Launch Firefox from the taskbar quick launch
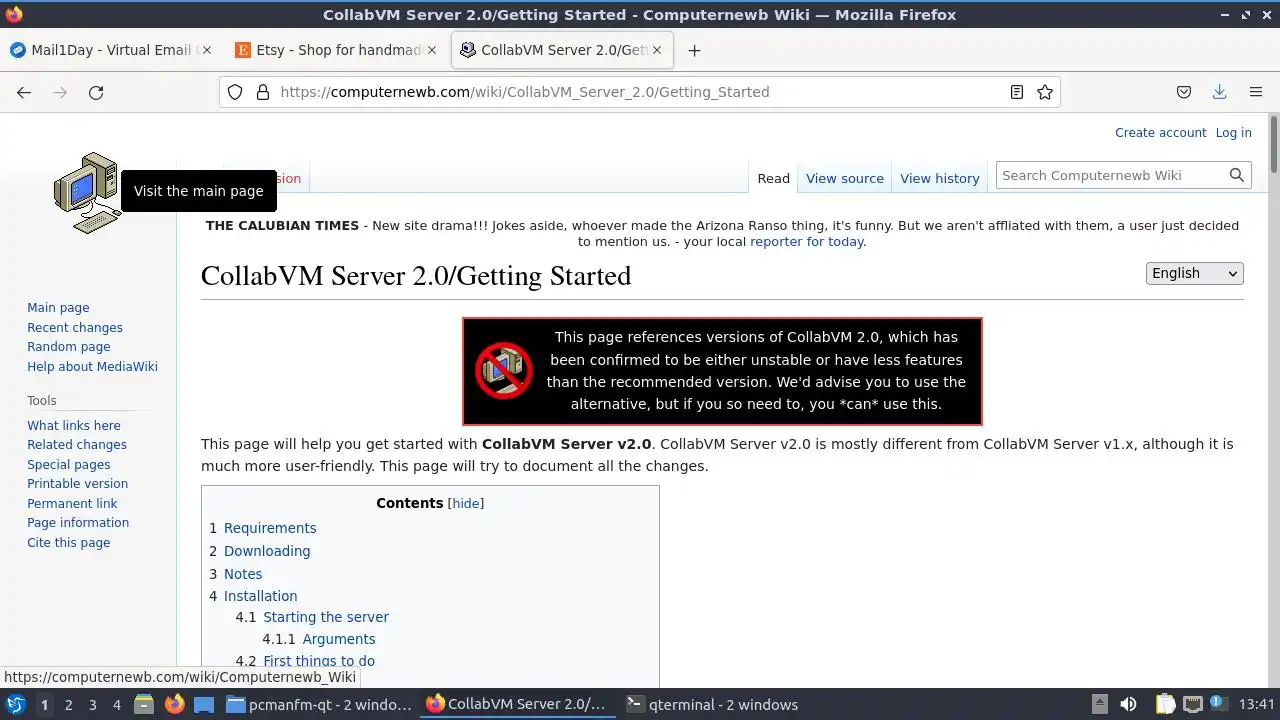This screenshot has height=720, width=1280. [x=174, y=704]
